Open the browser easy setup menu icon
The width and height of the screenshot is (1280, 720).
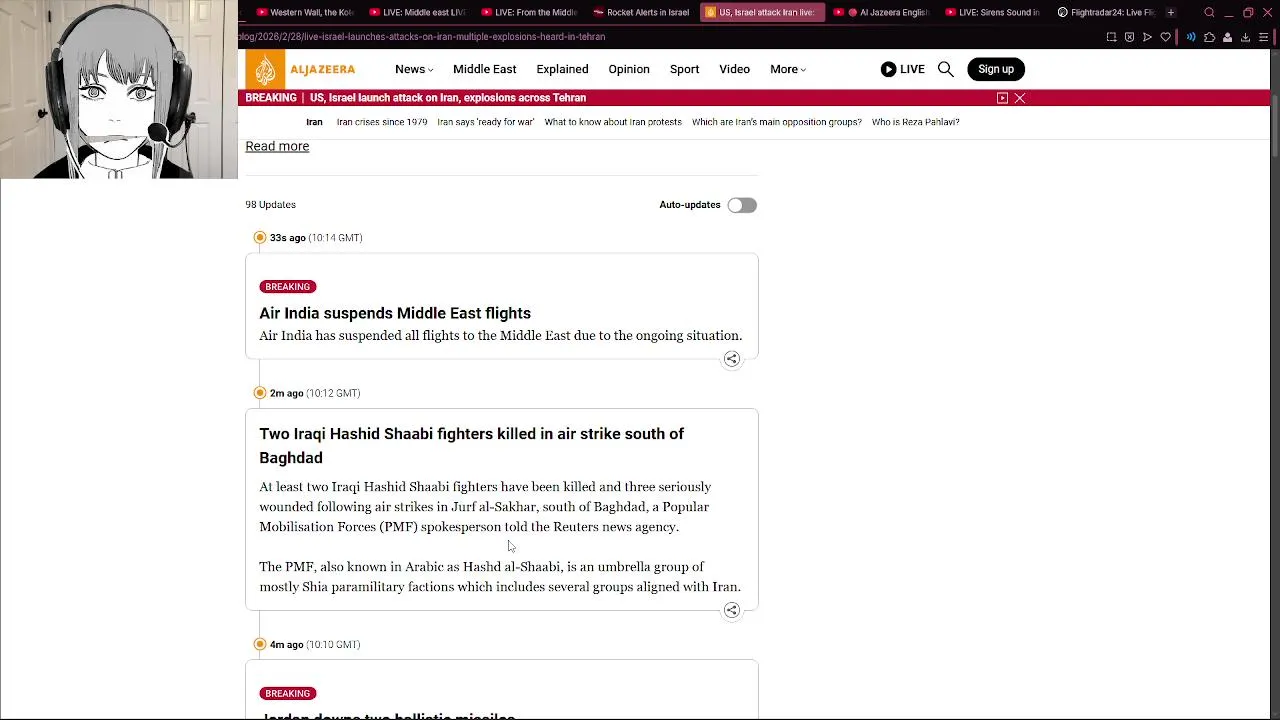tap(1263, 37)
